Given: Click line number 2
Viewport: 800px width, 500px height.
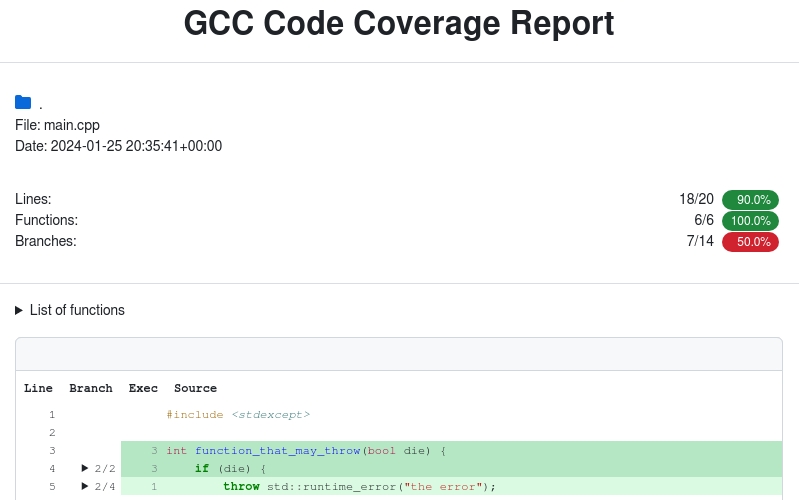Looking at the screenshot, I should tap(52, 433).
